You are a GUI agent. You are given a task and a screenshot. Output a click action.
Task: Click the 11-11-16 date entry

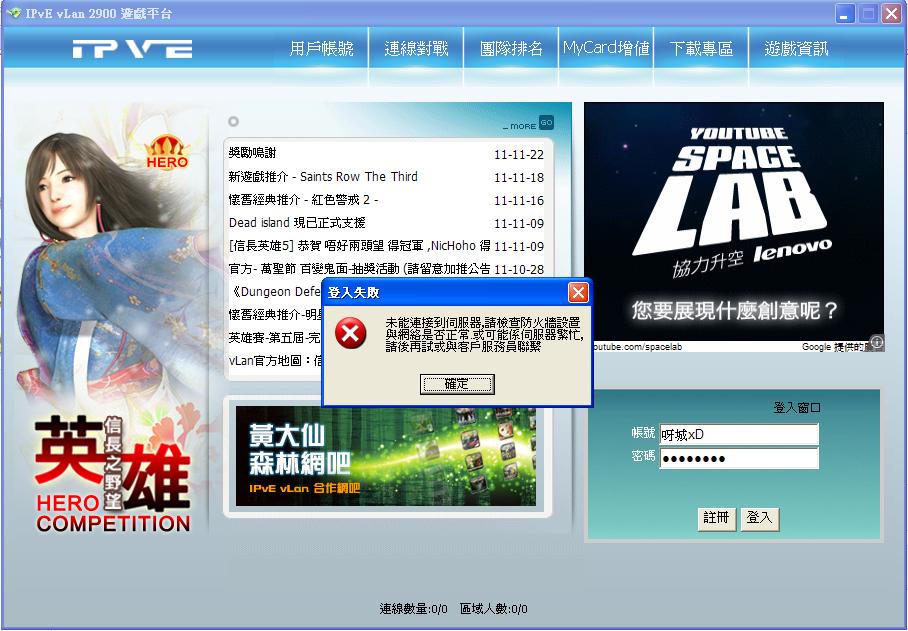click(519, 201)
